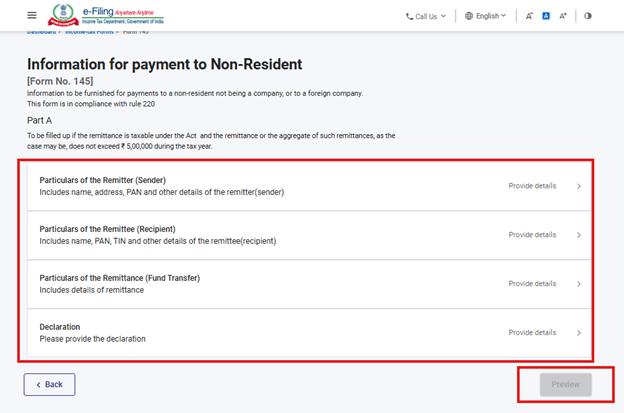Decrease font size with small A icon
This screenshot has width=624, height=413.
[x=529, y=16]
